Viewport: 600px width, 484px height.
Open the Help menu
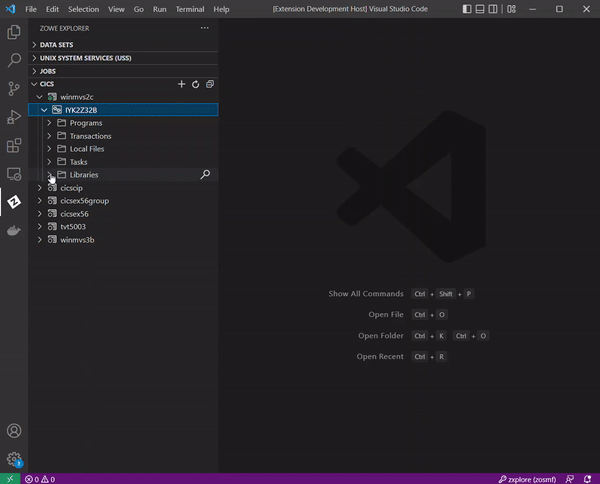(221, 9)
